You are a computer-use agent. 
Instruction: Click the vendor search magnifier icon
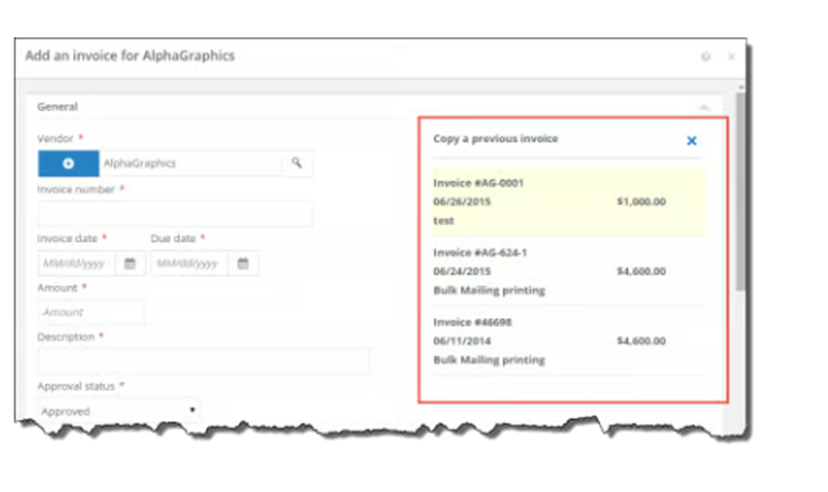[x=297, y=163]
